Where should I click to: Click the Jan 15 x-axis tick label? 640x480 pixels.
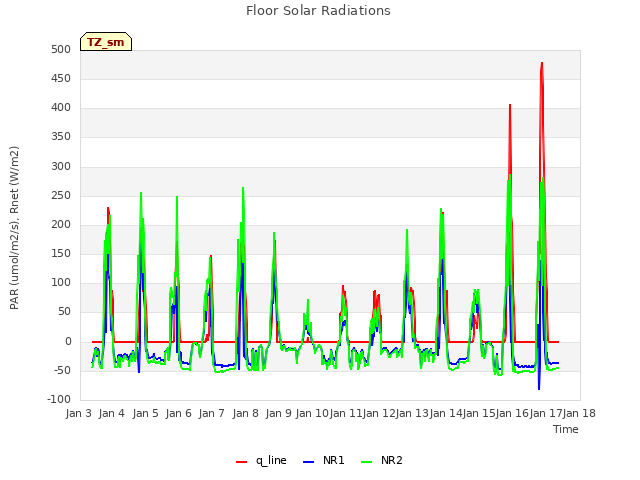[479, 413]
